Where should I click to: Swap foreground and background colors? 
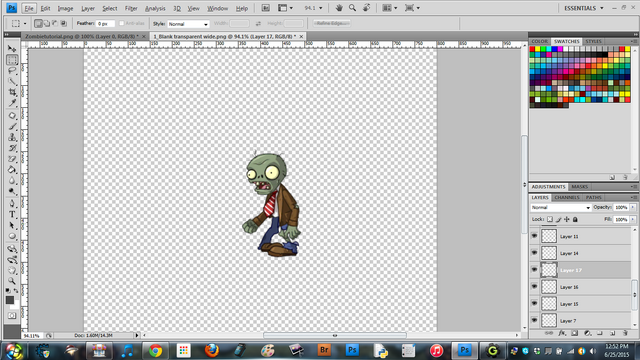point(16,291)
